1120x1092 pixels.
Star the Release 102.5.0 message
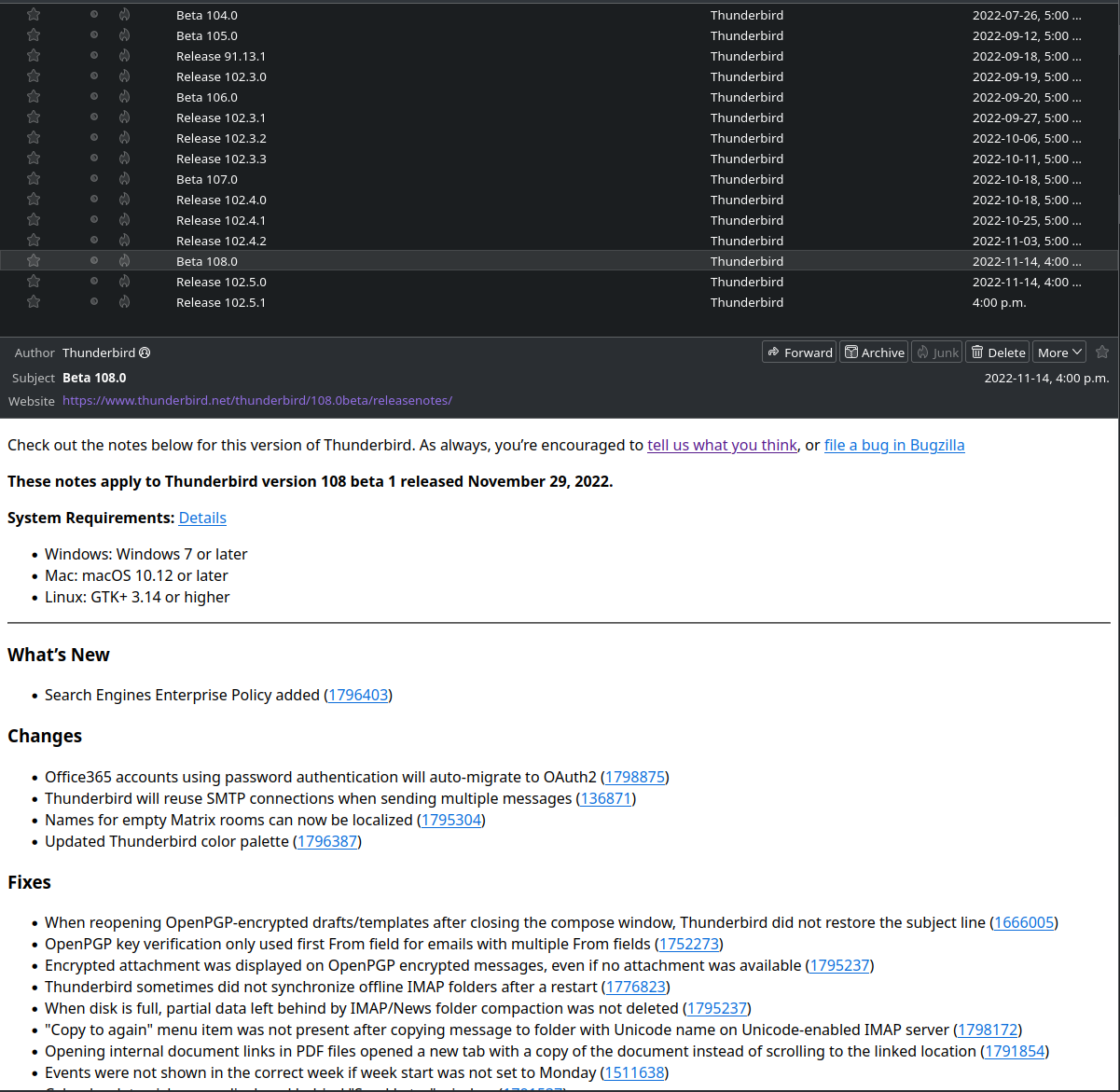coord(34,282)
